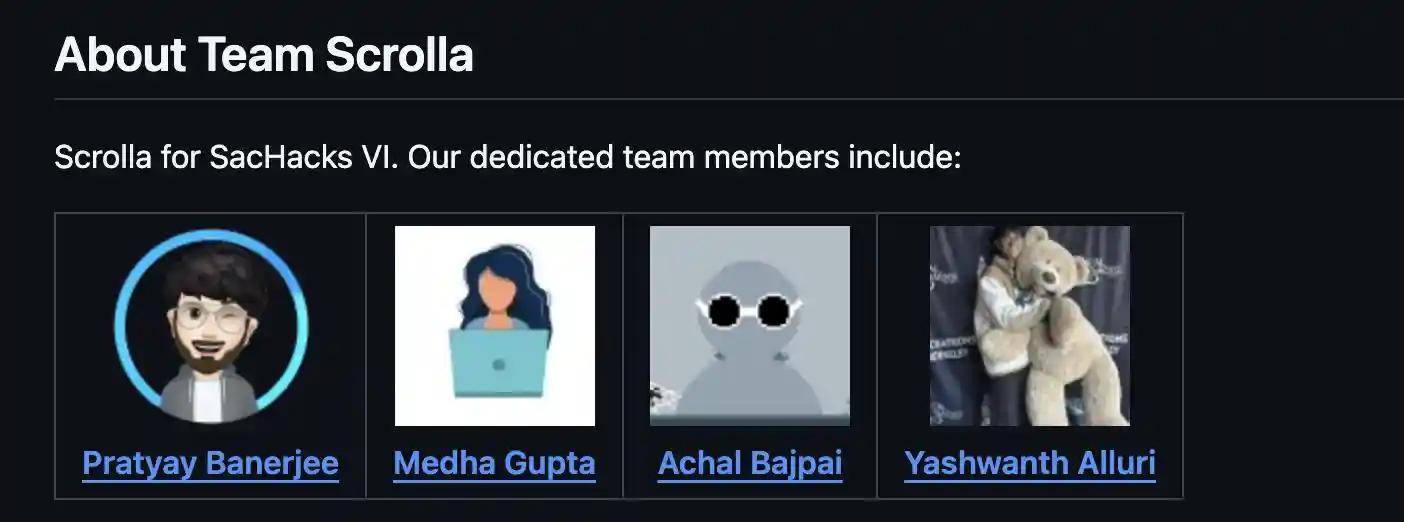Click Pratyay Banerjee's cartoon avatar image
Screen dimensions: 1404x522
point(211,326)
